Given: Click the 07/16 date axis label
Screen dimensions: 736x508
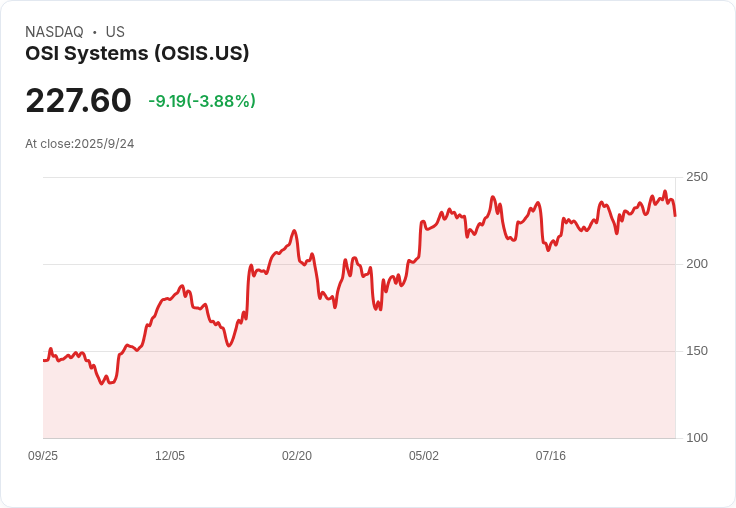Looking at the screenshot, I should (x=551, y=455).
